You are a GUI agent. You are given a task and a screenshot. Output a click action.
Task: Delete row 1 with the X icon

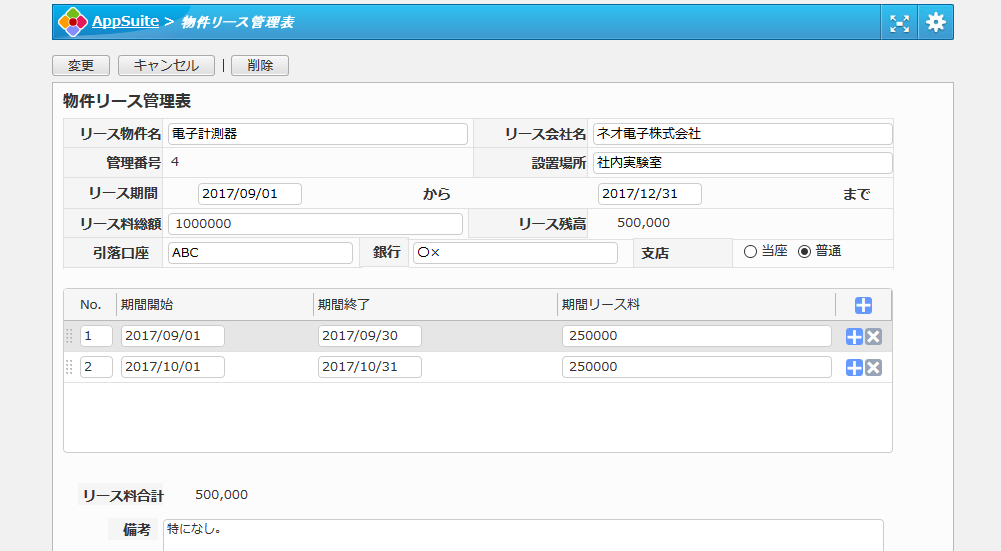[873, 337]
